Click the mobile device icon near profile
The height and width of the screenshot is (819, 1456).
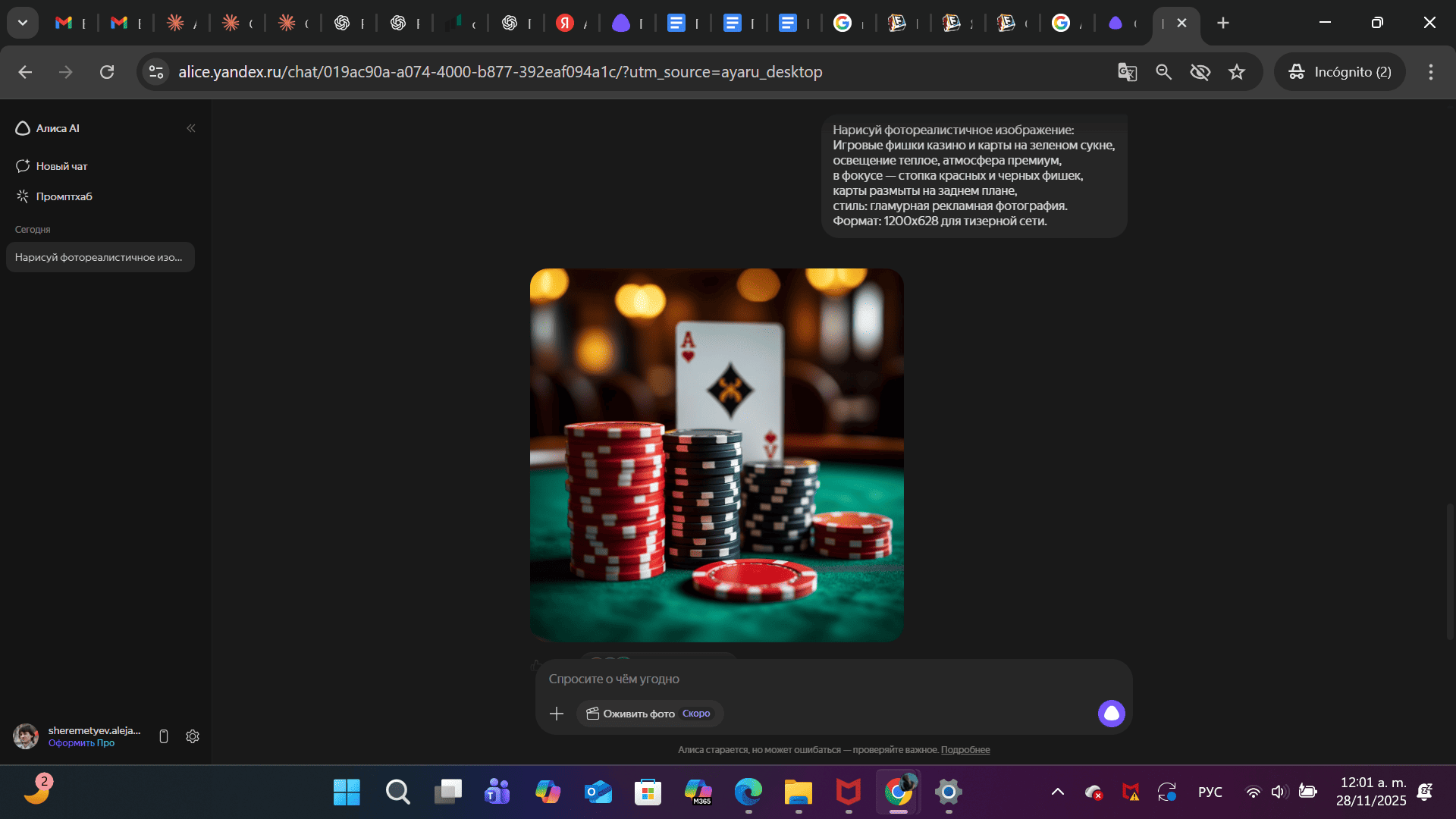(164, 736)
